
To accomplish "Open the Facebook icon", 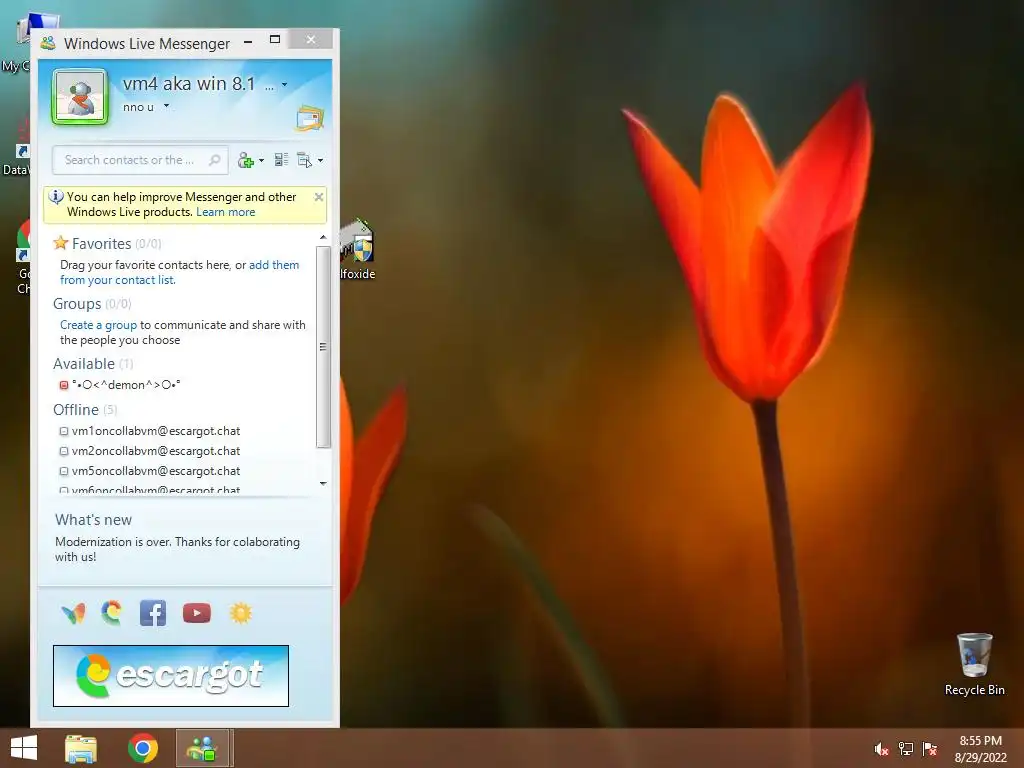I will (153, 613).
